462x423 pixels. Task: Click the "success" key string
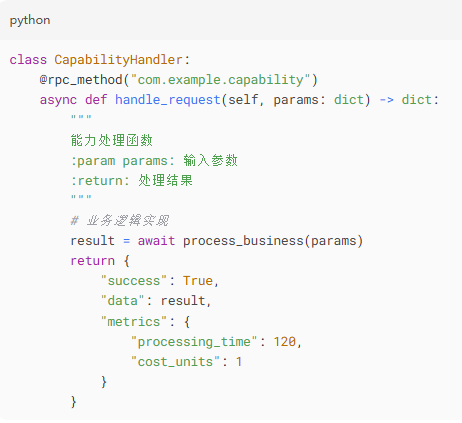pyautogui.click(x=134, y=281)
